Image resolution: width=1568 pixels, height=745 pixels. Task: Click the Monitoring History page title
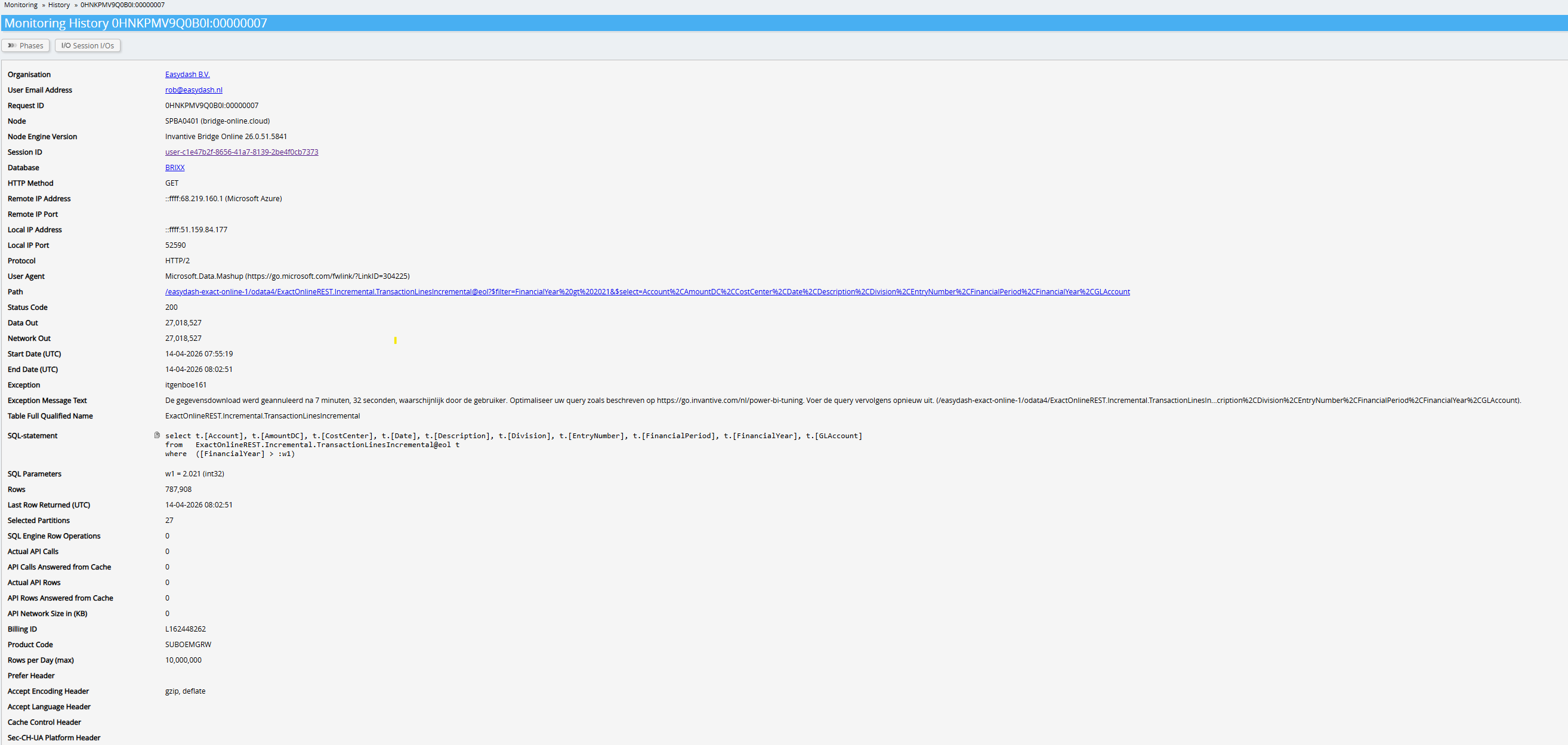pos(136,23)
